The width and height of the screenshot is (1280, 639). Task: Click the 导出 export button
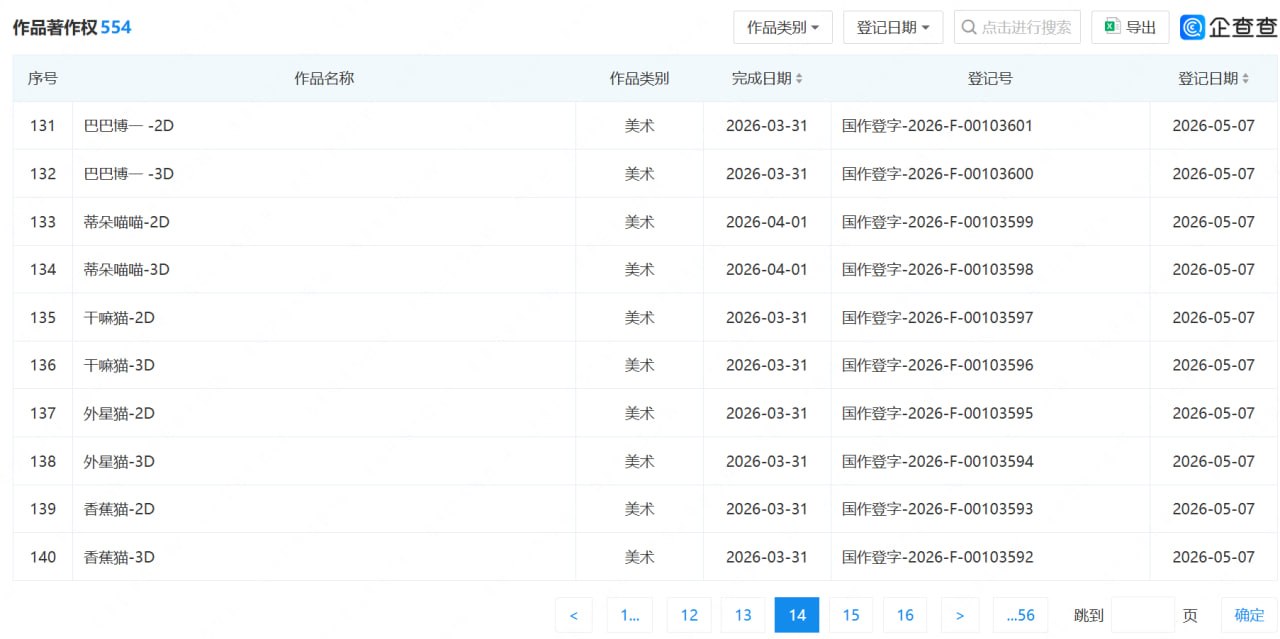pos(1130,27)
